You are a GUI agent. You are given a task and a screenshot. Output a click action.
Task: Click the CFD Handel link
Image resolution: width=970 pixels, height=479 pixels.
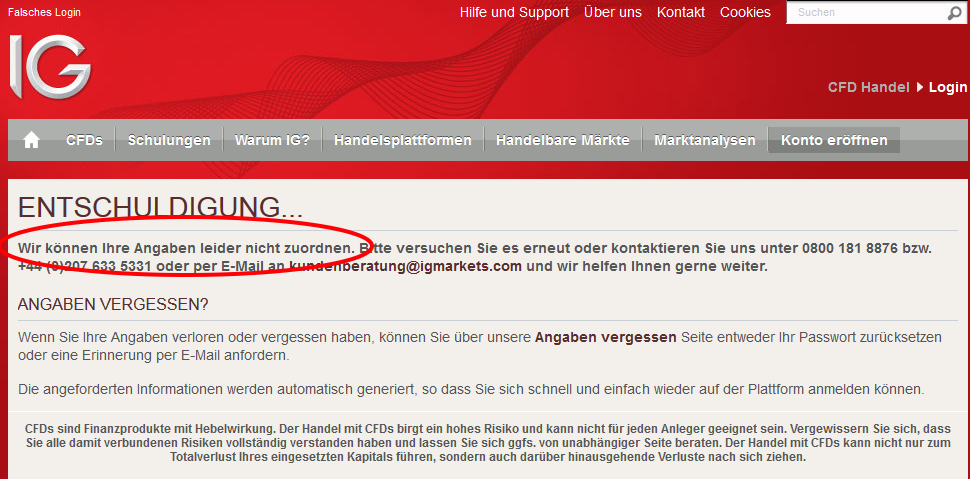pos(869,87)
